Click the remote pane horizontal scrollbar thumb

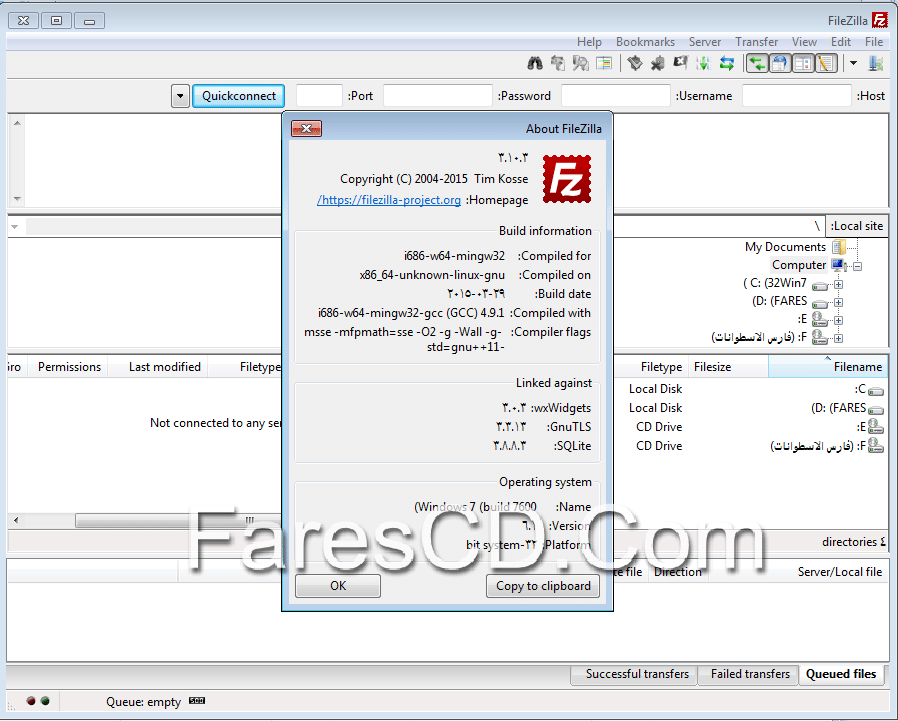179,520
